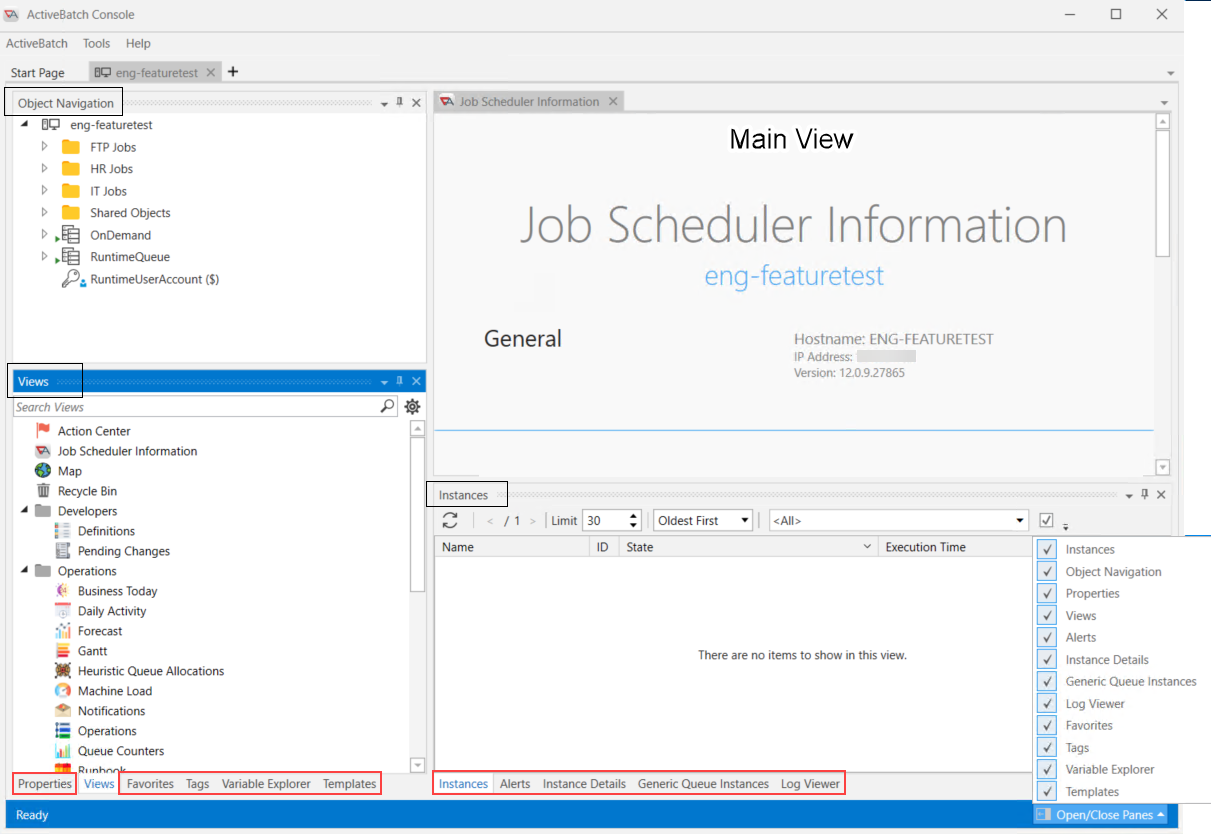Screen dimensions: 1212x834
Task: Toggle Generic Queue Instances pane checkbox
Action: tap(1047, 681)
